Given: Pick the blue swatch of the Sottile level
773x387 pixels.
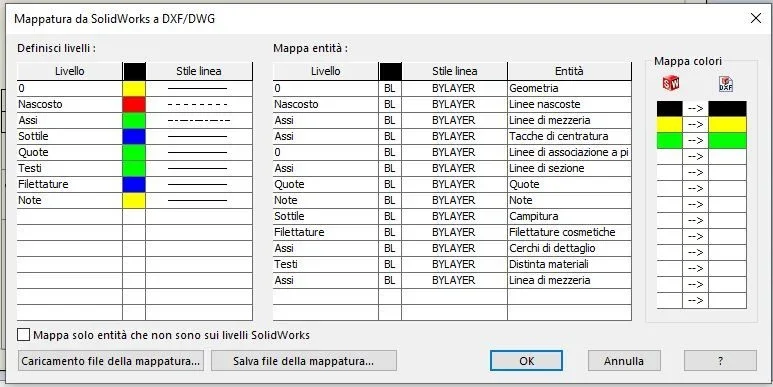Looking at the screenshot, I should click(134, 137).
